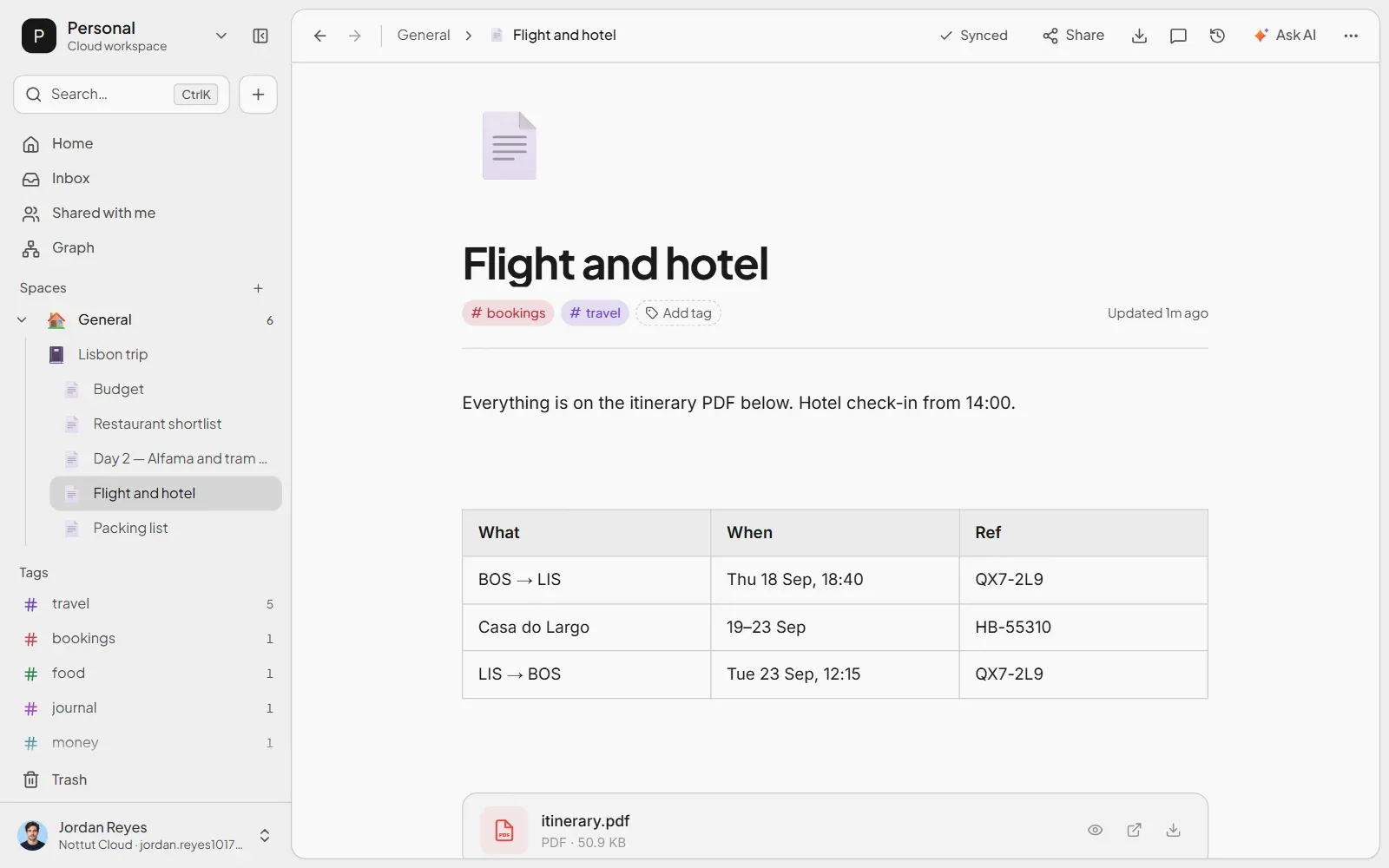
Task: Click the General breadcrumb
Action: point(424,36)
